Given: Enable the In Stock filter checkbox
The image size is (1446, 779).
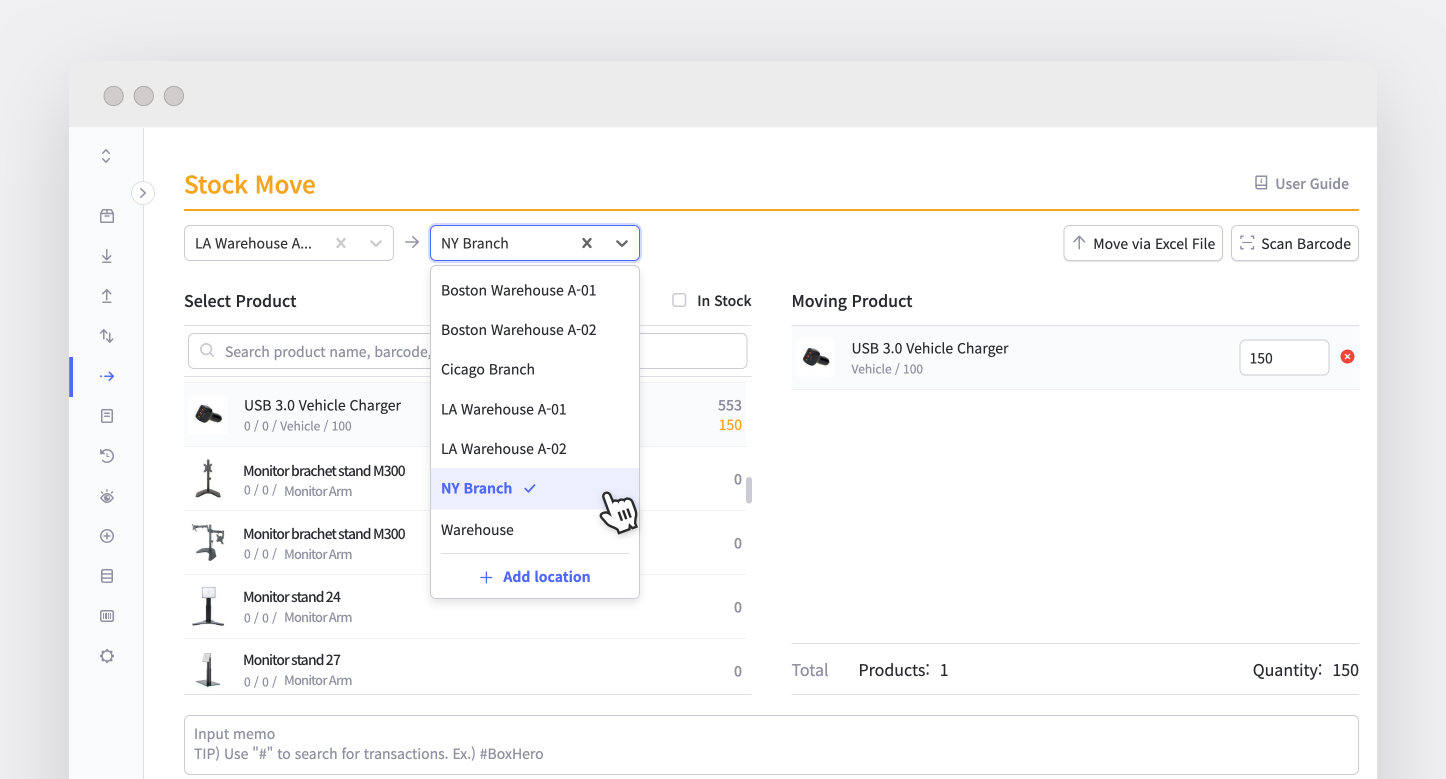Looking at the screenshot, I should 679,300.
